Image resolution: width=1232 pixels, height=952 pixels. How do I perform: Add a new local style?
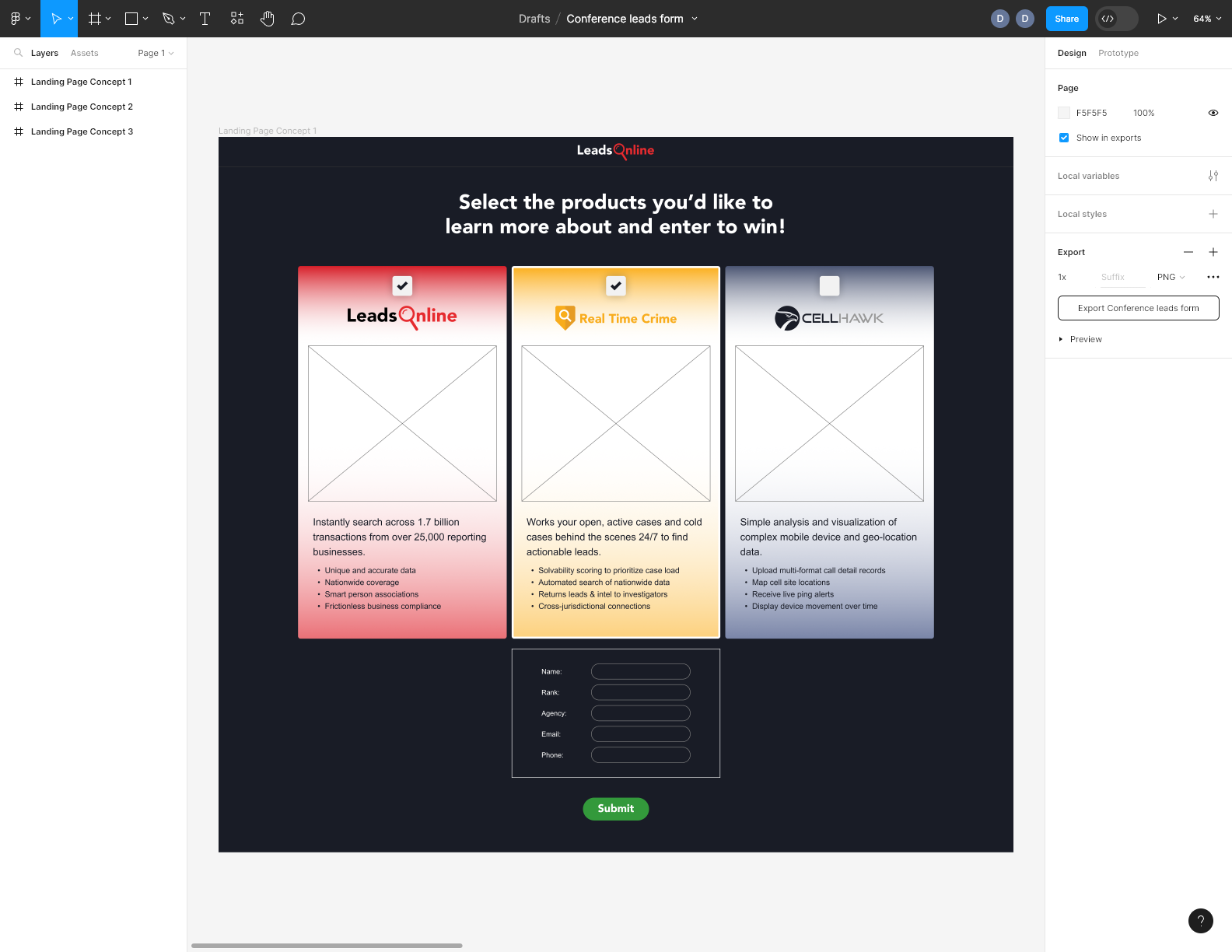click(1213, 214)
